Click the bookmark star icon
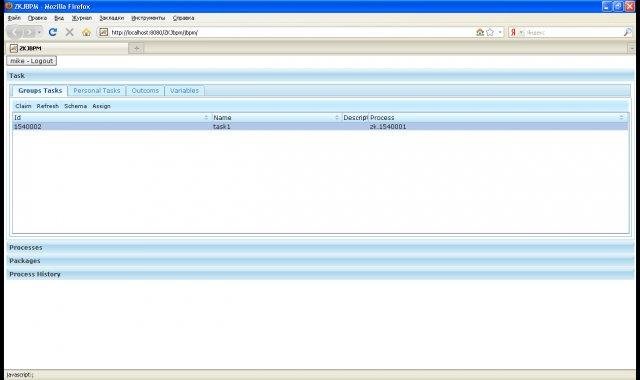The height and width of the screenshot is (380, 640). click(490, 32)
